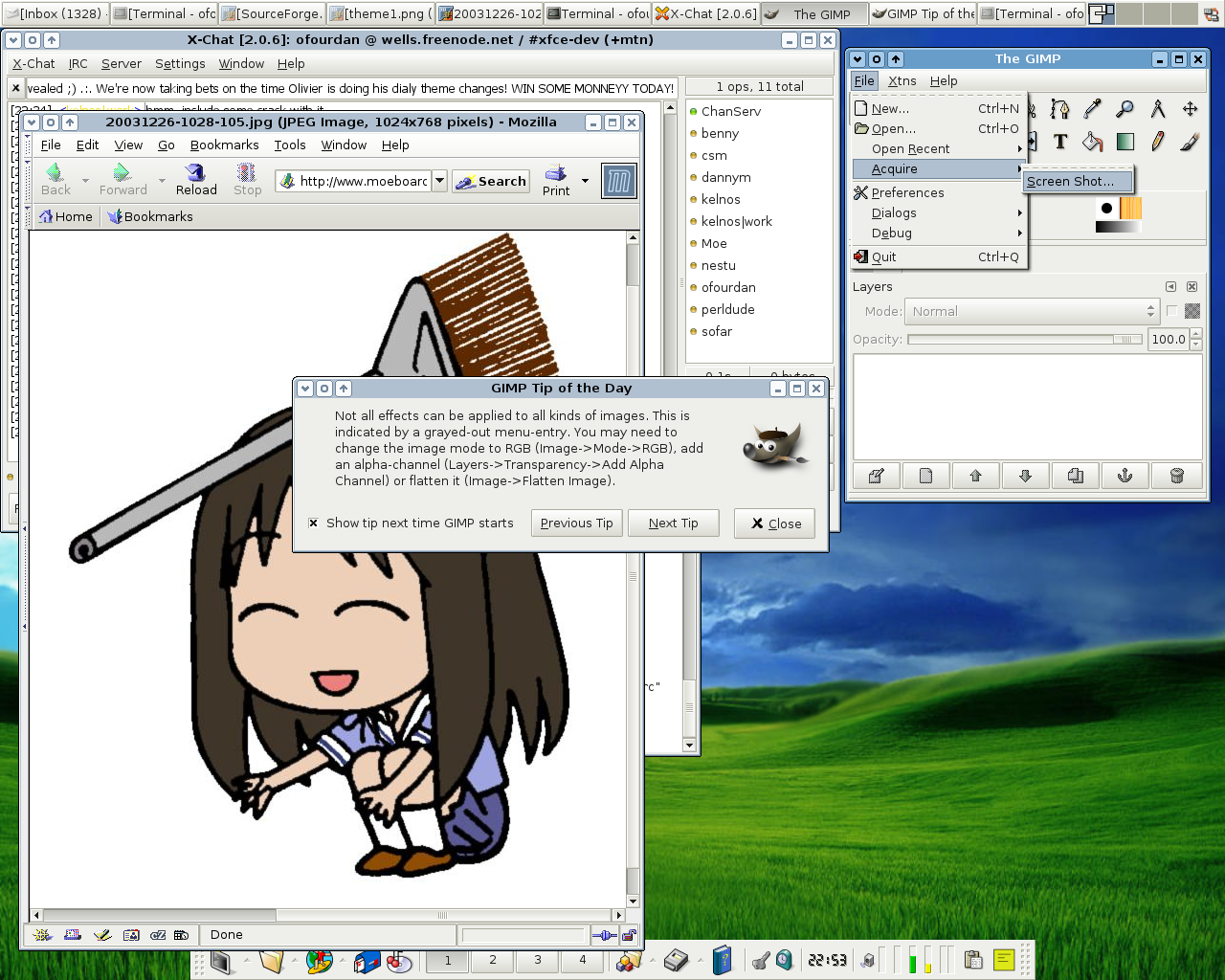Toggle keep transparency checkbox in Layers
Screen dimensions: 1225x980
pos(1172,311)
